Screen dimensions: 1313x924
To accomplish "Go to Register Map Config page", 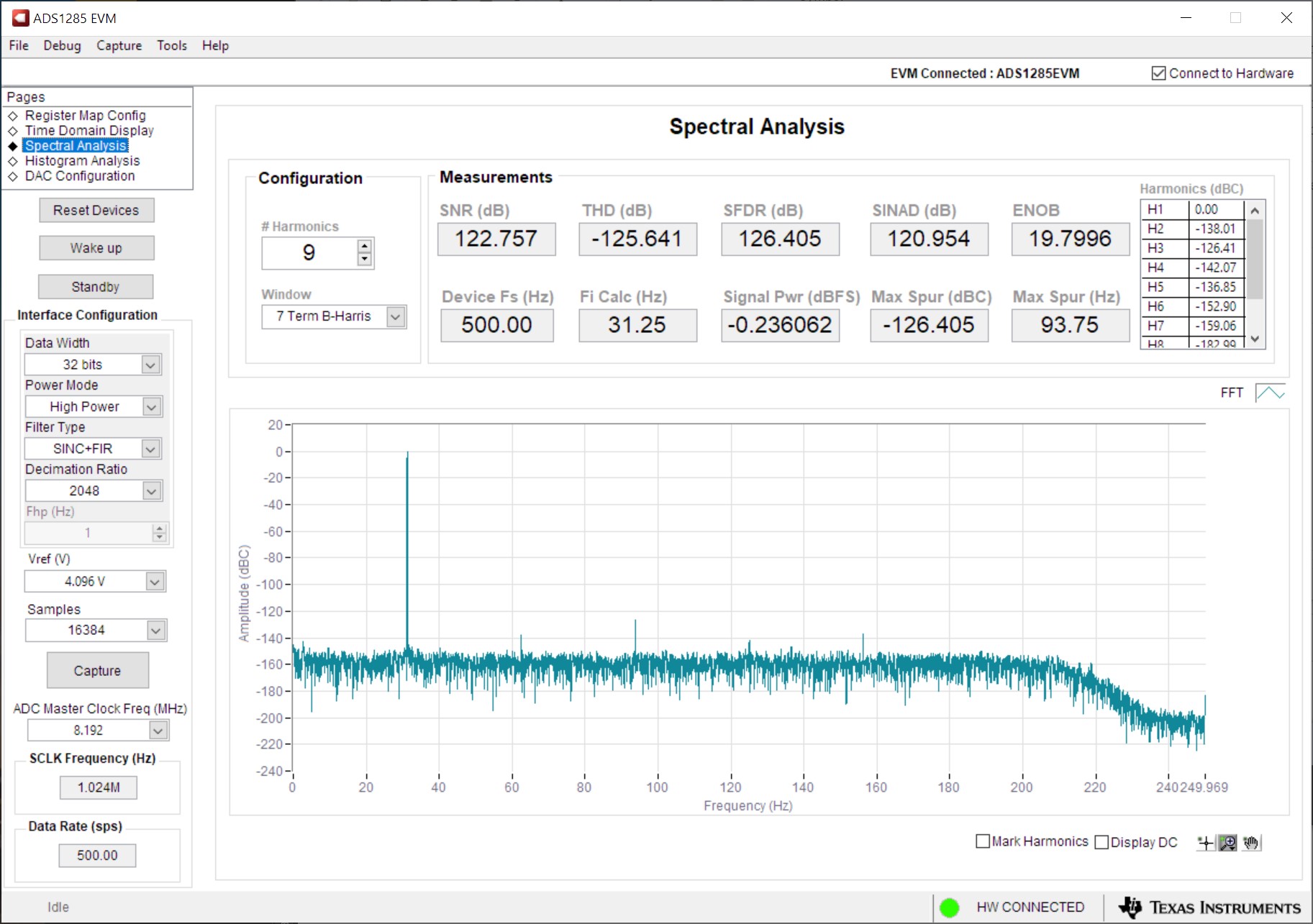I will 86,115.
